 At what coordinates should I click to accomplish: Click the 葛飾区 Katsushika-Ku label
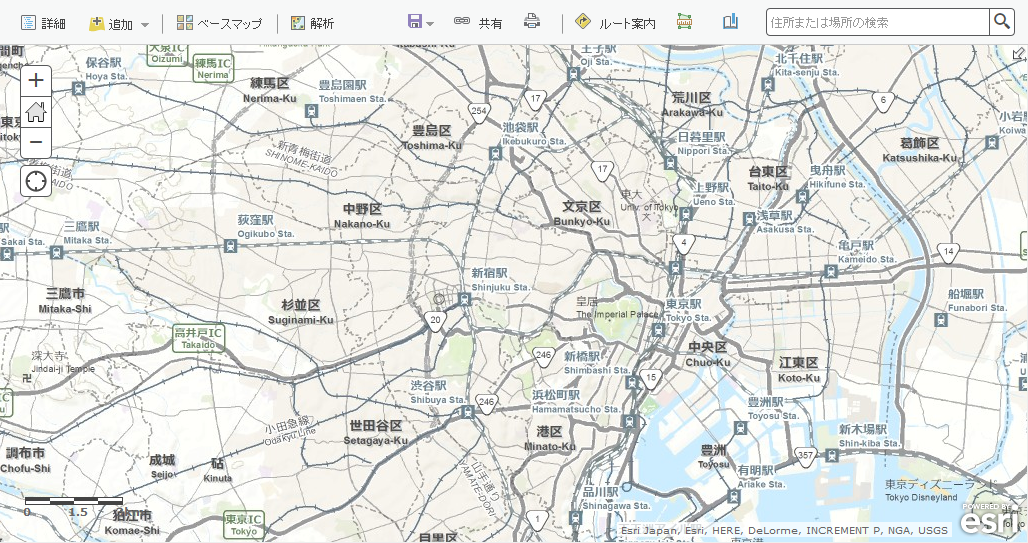[x=919, y=150]
